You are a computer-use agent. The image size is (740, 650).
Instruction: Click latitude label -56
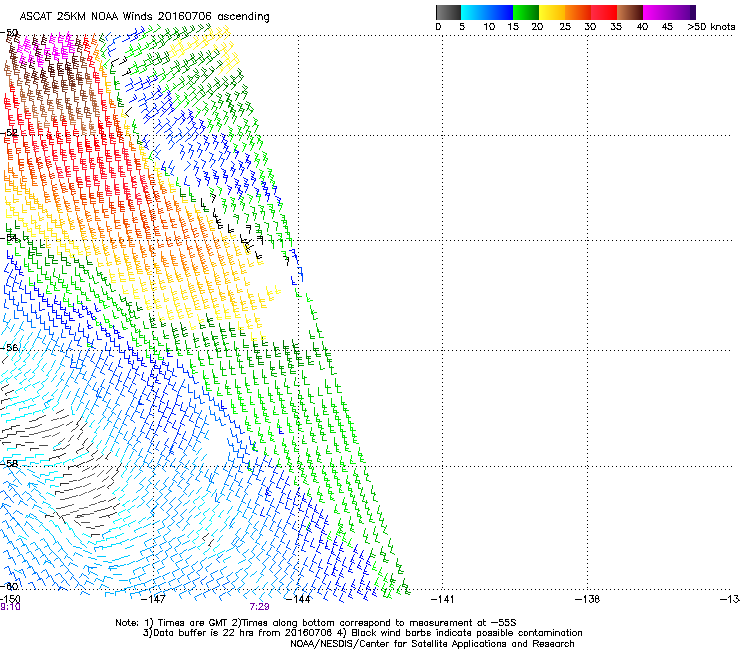click(9, 347)
